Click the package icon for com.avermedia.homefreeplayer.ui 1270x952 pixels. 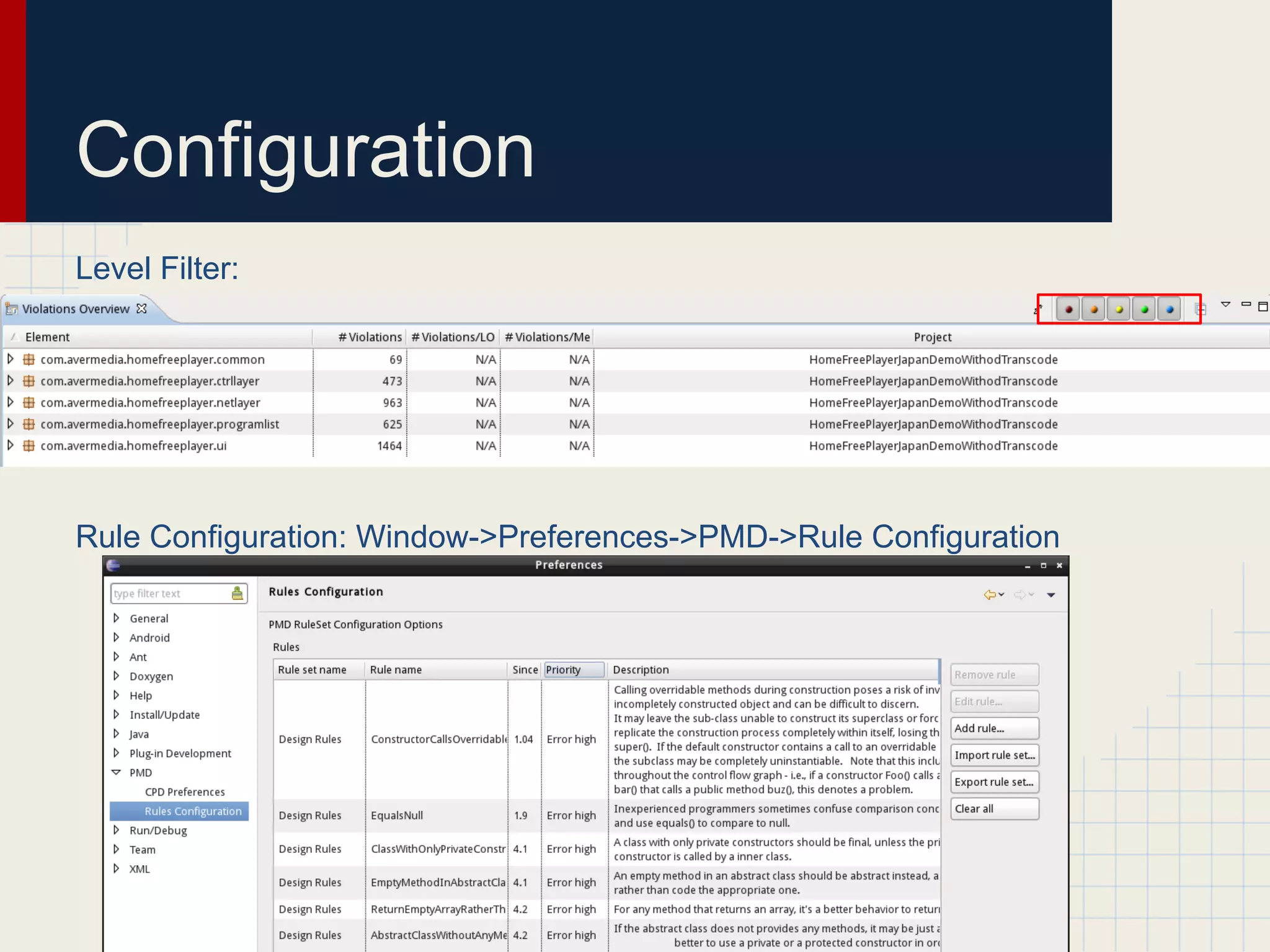click(x=29, y=446)
